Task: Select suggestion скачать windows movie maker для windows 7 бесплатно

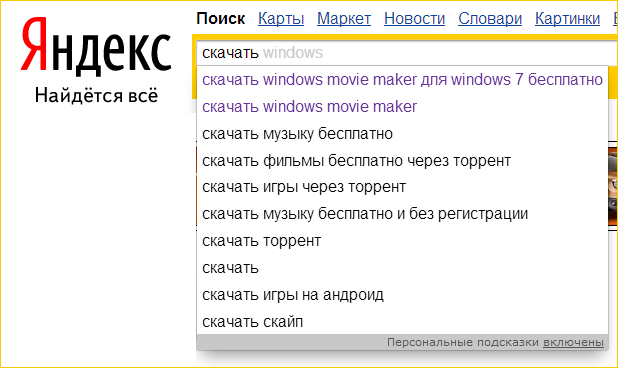Action: click(x=402, y=80)
